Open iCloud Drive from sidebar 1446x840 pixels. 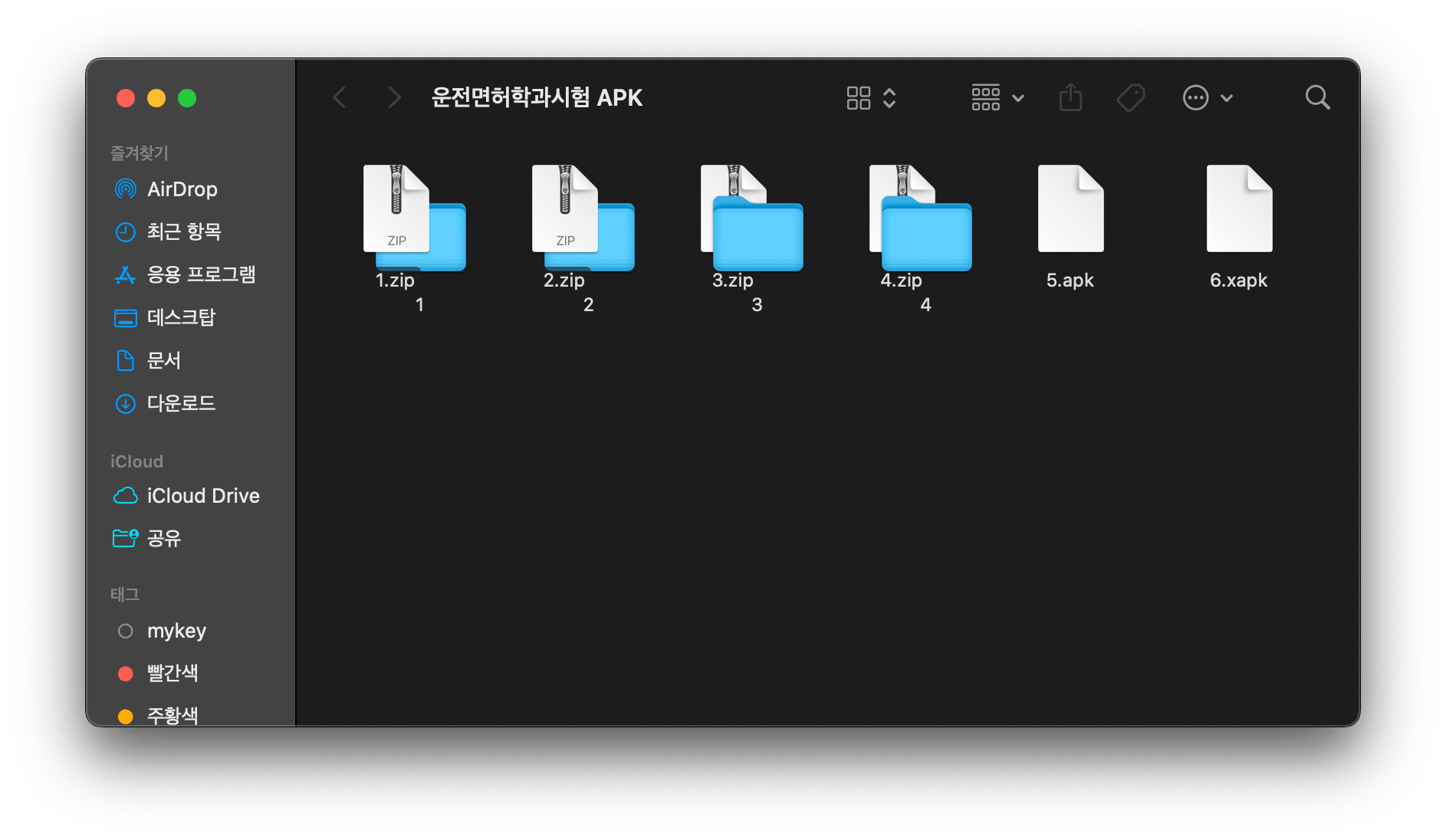tap(202, 496)
